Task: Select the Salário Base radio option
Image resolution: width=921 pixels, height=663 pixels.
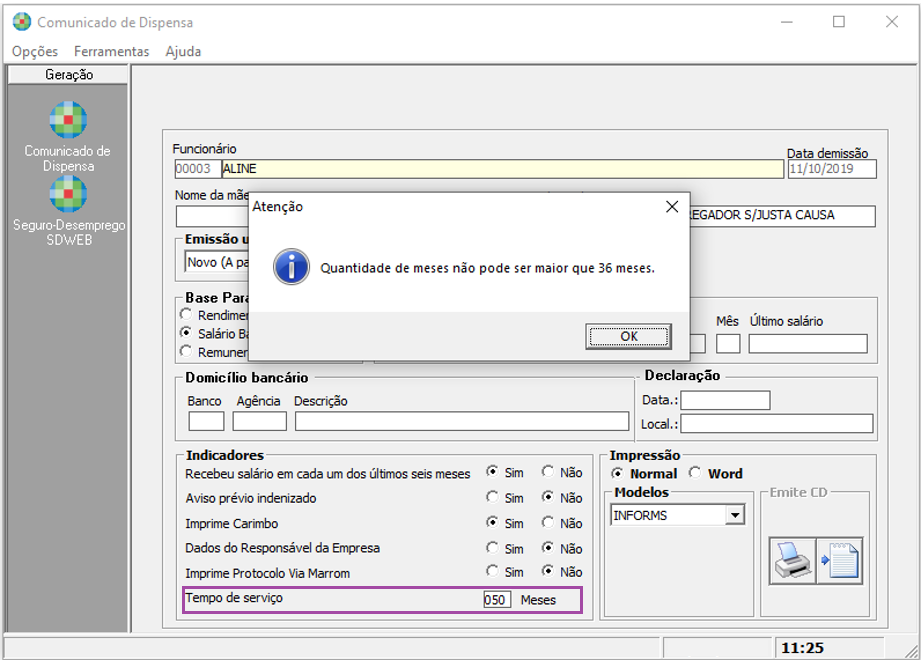Action: coord(186,333)
